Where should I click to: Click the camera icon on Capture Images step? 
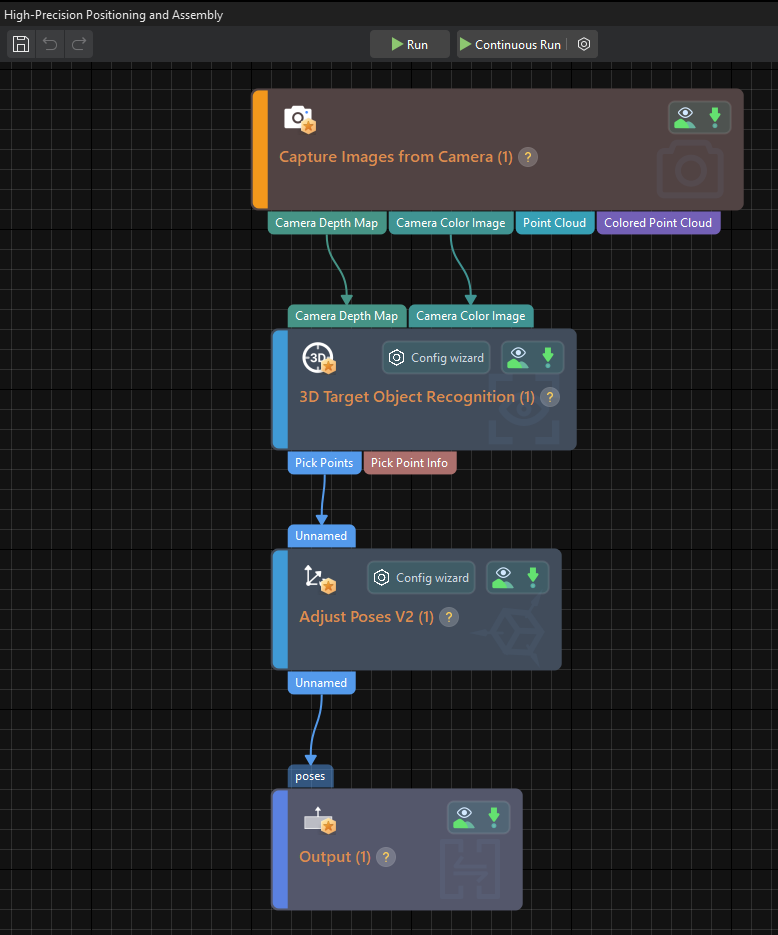299,119
